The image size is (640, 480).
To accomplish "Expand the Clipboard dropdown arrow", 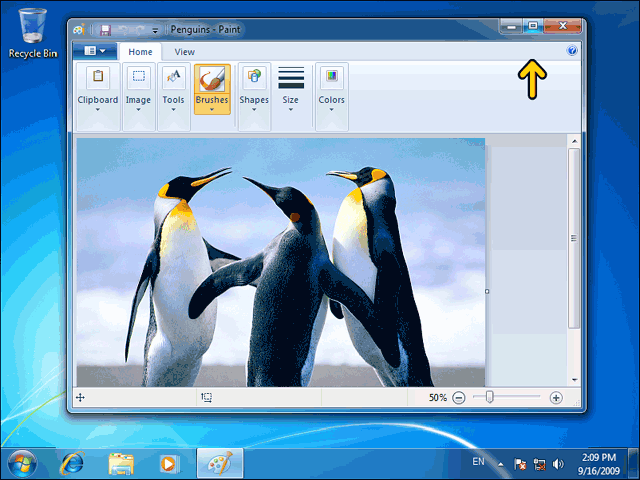I will pos(98,109).
